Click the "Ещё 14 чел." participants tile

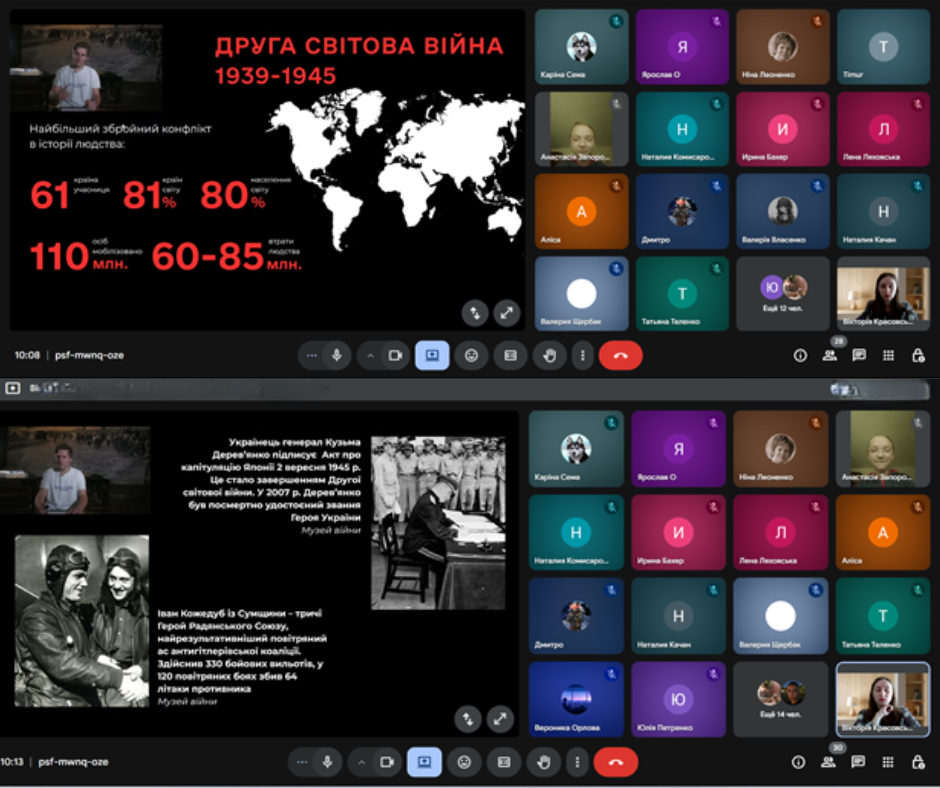780,698
